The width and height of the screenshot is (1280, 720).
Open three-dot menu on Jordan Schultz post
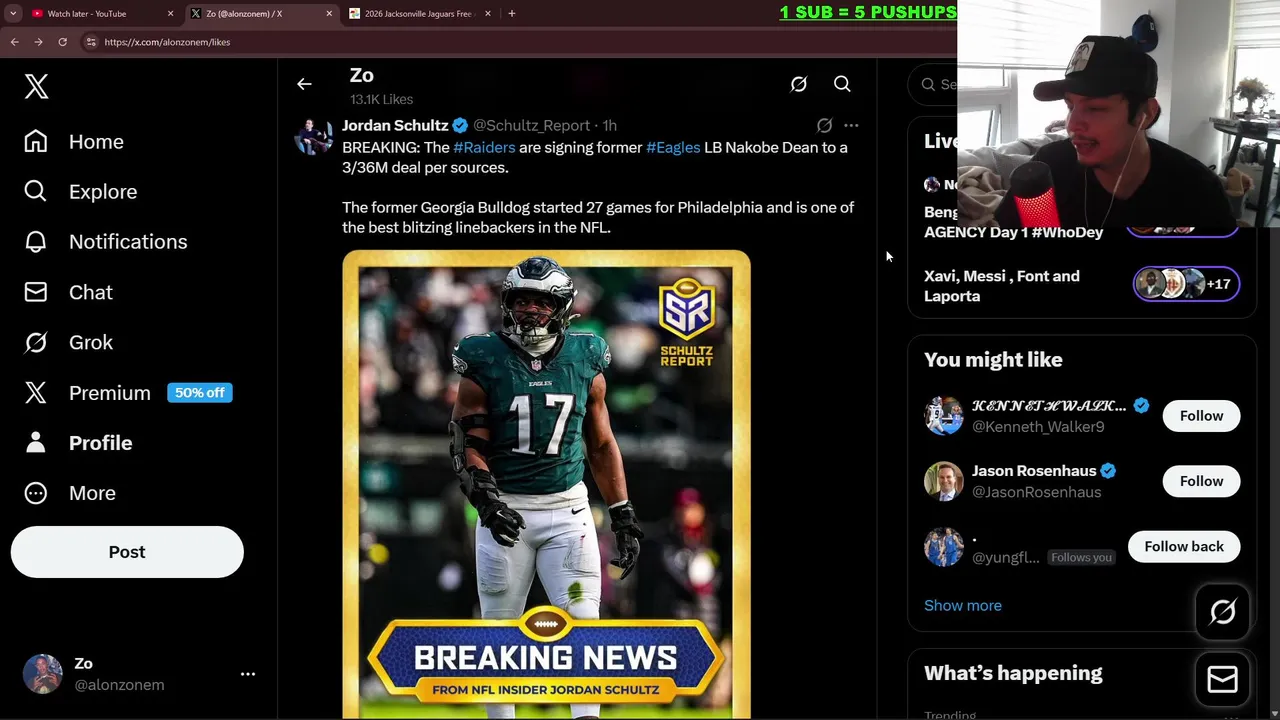(851, 126)
